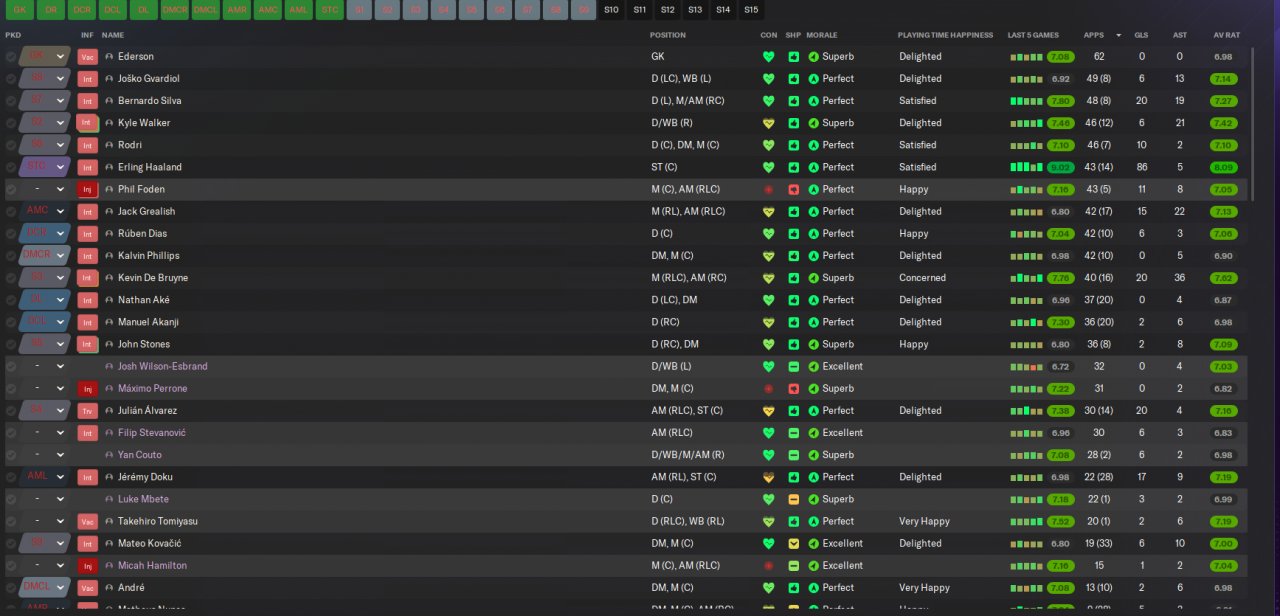Click Kyle Walker's Int status badge
The image size is (1280, 616).
88,123
